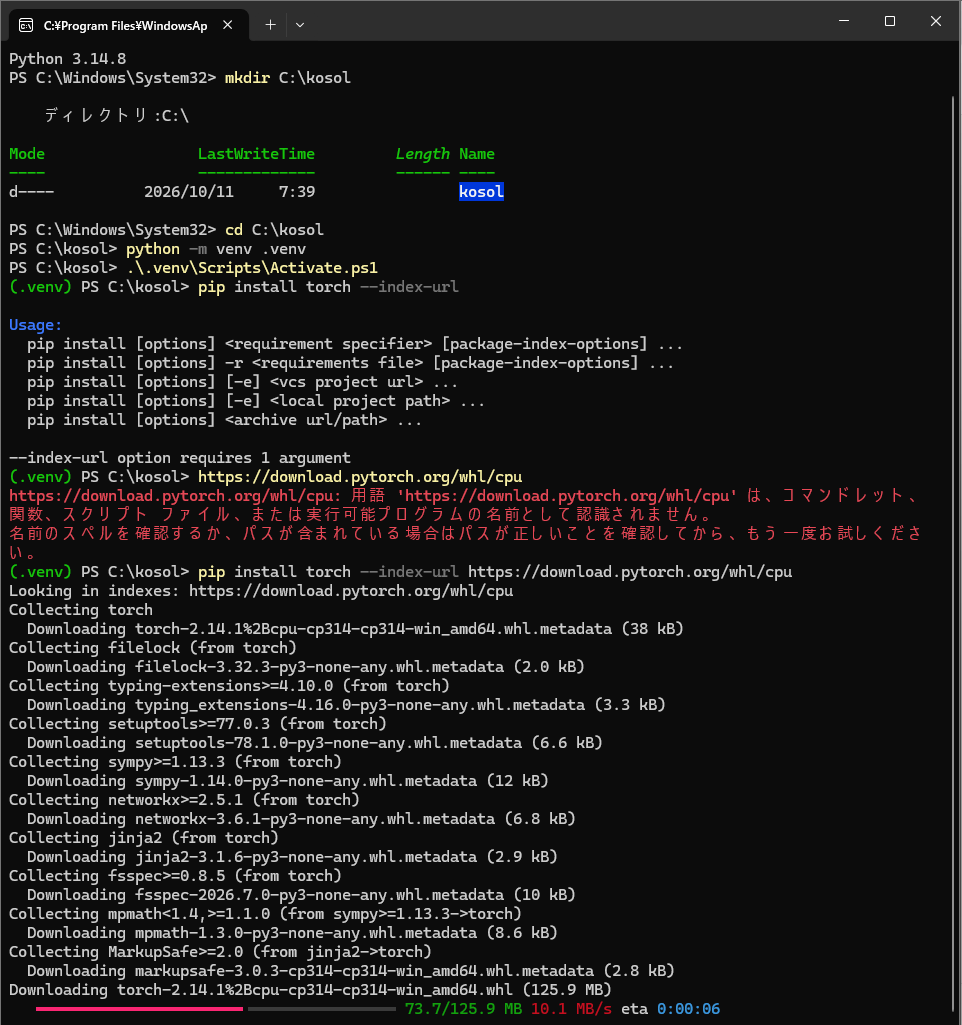Open a new terminal tab
Image resolution: width=962 pixels, height=1025 pixels.
(x=271, y=25)
